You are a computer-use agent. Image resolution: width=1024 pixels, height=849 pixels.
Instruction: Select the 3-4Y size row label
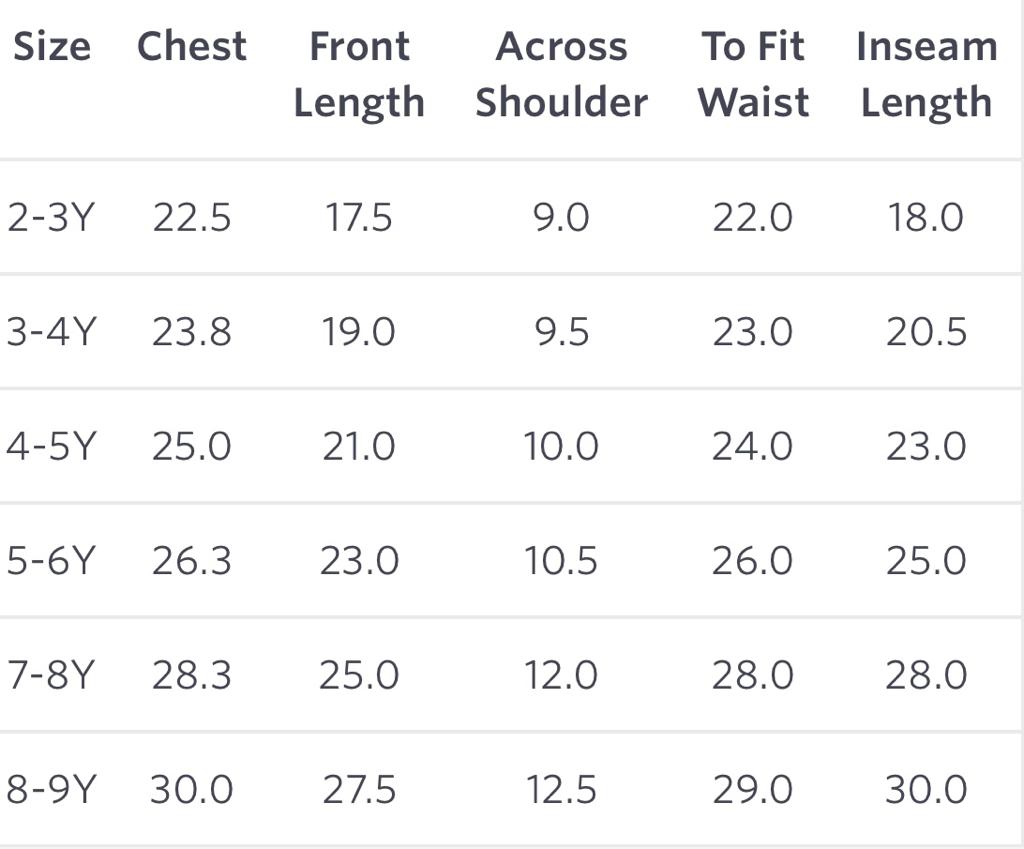click(49, 332)
